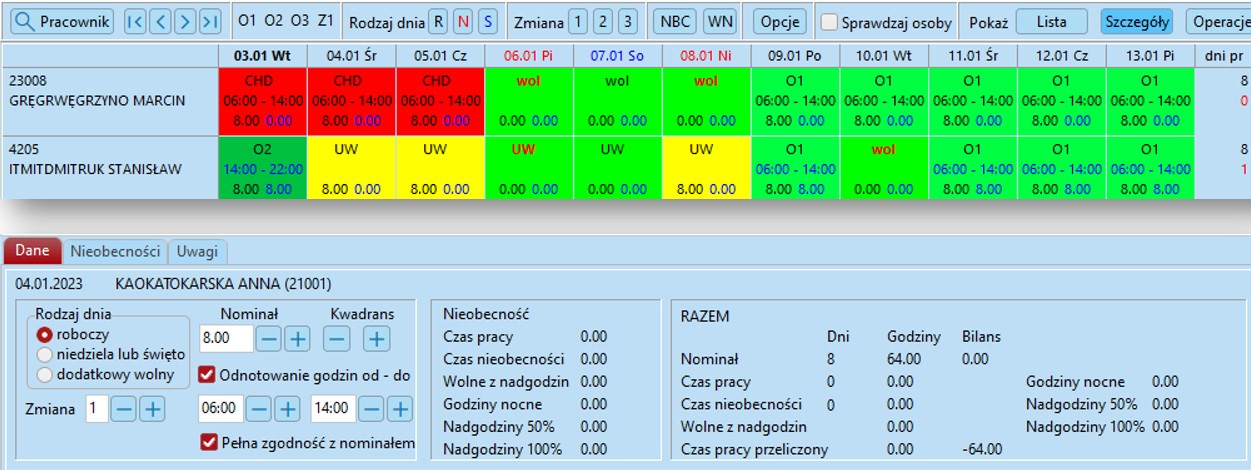Image resolution: width=1251 pixels, height=470 pixels.
Task: Increase by a Kwadrans
Action: (x=375, y=339)
